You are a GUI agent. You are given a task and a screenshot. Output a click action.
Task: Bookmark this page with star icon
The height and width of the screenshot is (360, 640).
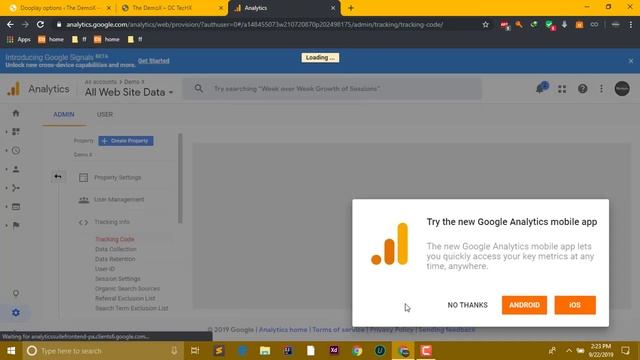(485, 24)
